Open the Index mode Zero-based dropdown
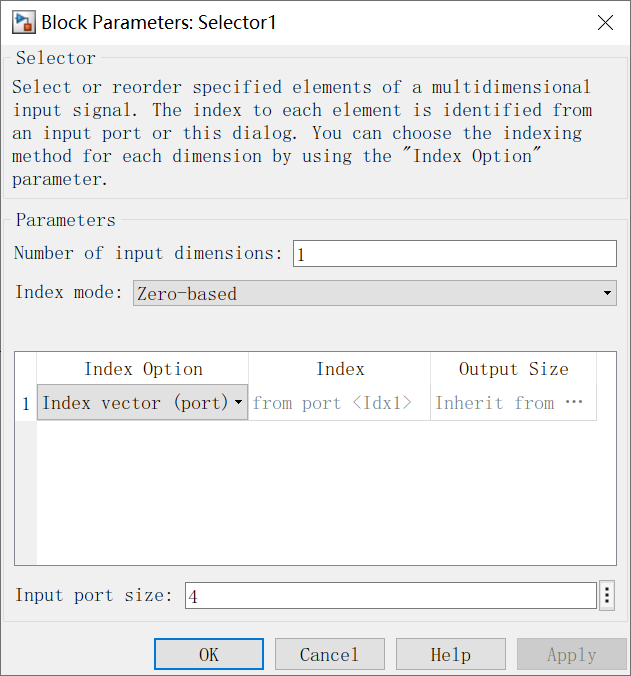This screenshot has width=631, height=676. pos(375,293)
